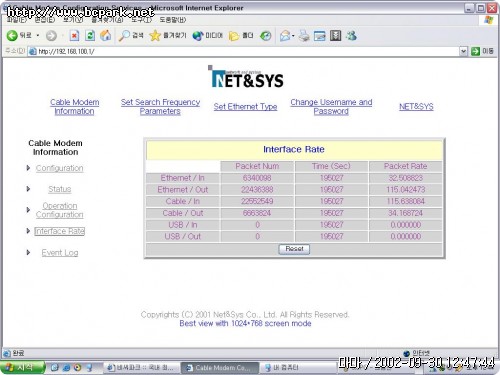The image size is (500, 375).
Task: Click the Ethernet / Out packet rate 115.042473
Action: coord(406,190)
